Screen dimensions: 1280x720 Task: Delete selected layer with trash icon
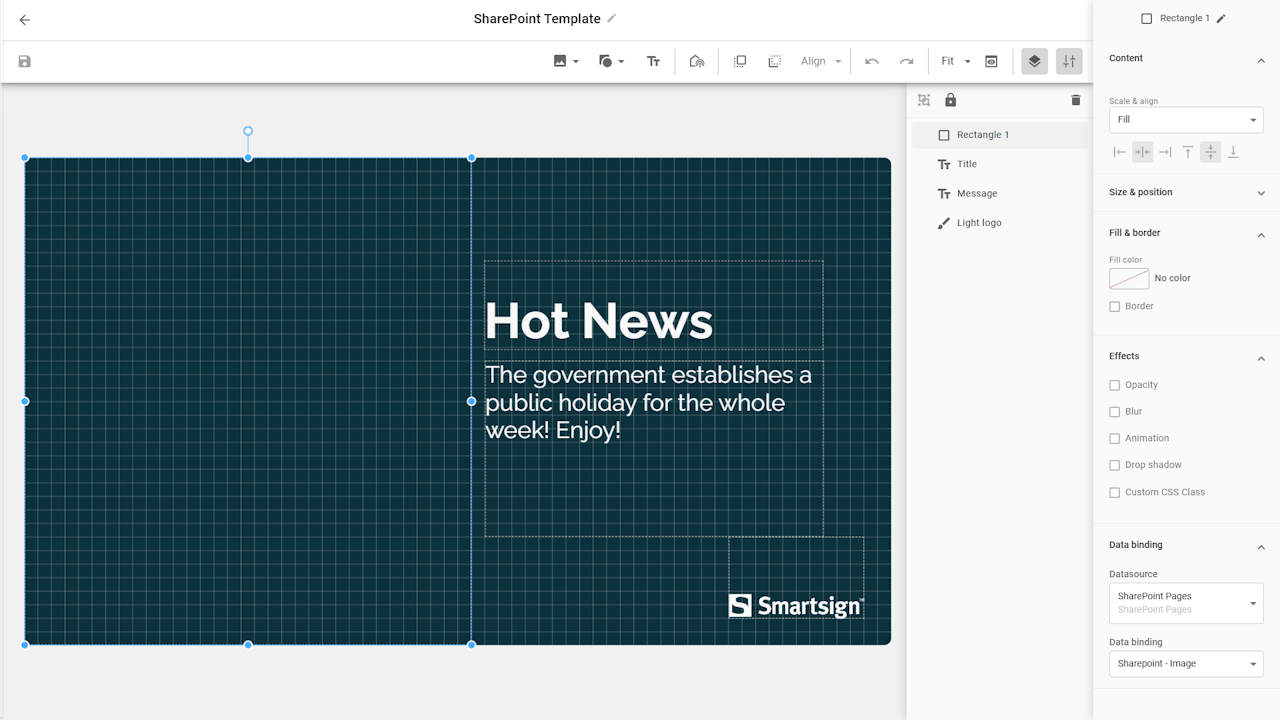coord(1076,100)
